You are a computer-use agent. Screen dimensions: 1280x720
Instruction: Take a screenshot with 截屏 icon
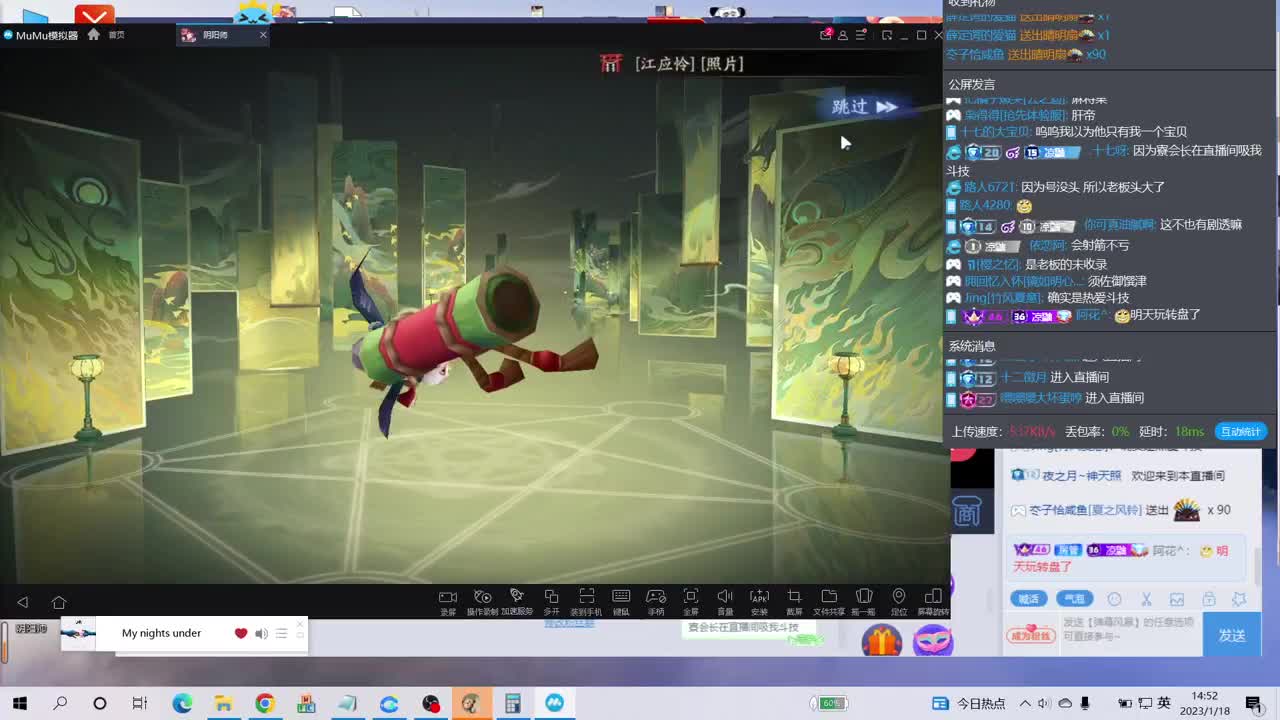(x=794, y=601)
